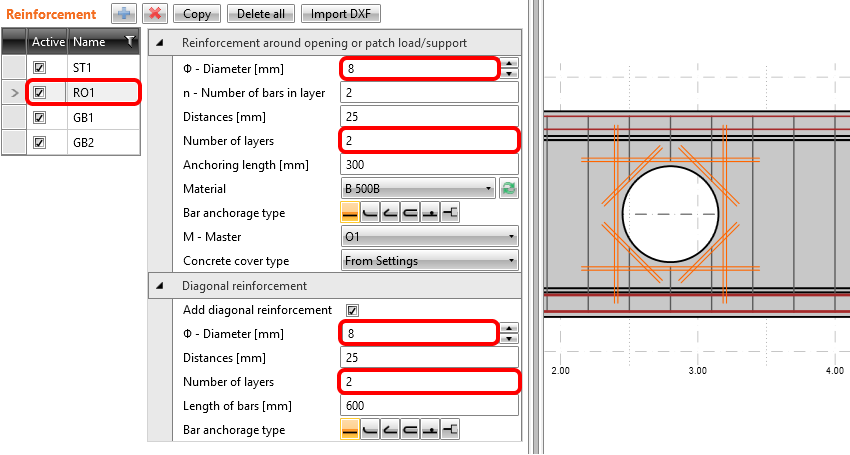The height and width of the screenshot is (455, 850).
Task: Click the filter icon in Name column header
Action: pyautogui.click(x=129, y=42)
